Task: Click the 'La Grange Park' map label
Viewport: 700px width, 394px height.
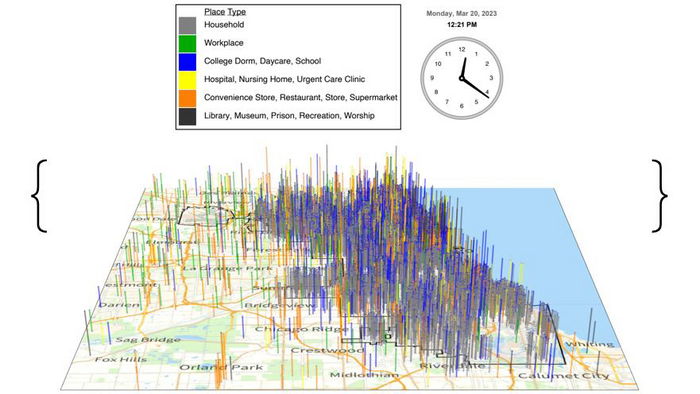Action: (227, 269)
